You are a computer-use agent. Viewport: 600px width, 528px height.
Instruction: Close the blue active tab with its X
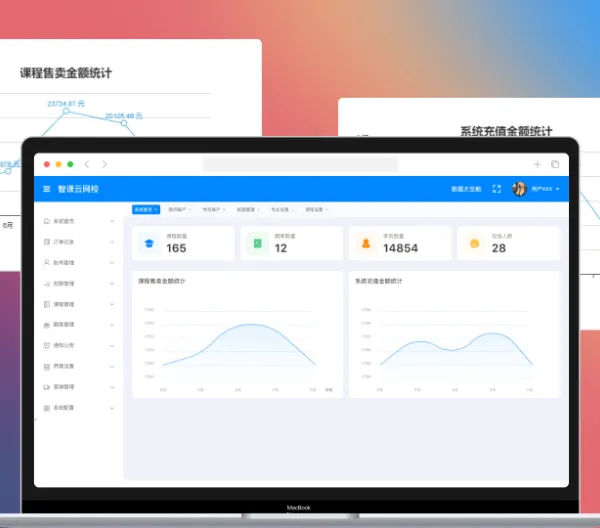(156, 210)
